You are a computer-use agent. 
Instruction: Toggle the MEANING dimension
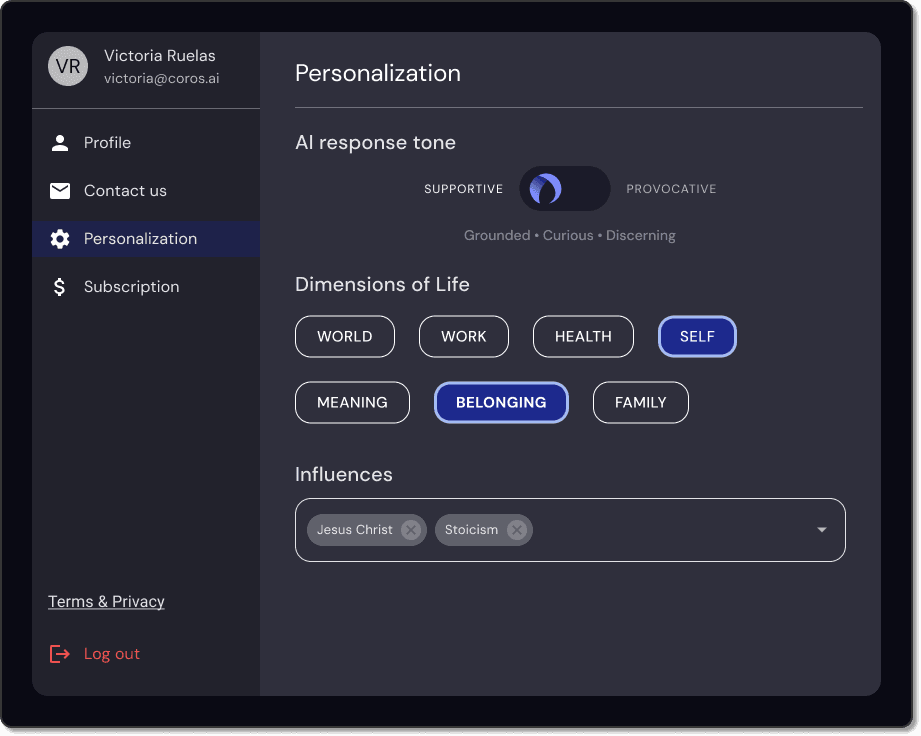pos(352,402)
